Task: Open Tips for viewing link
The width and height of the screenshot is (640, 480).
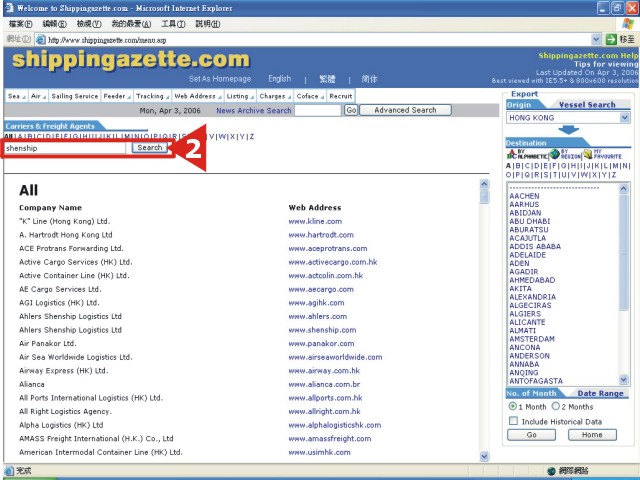Action: pos(606,64)
